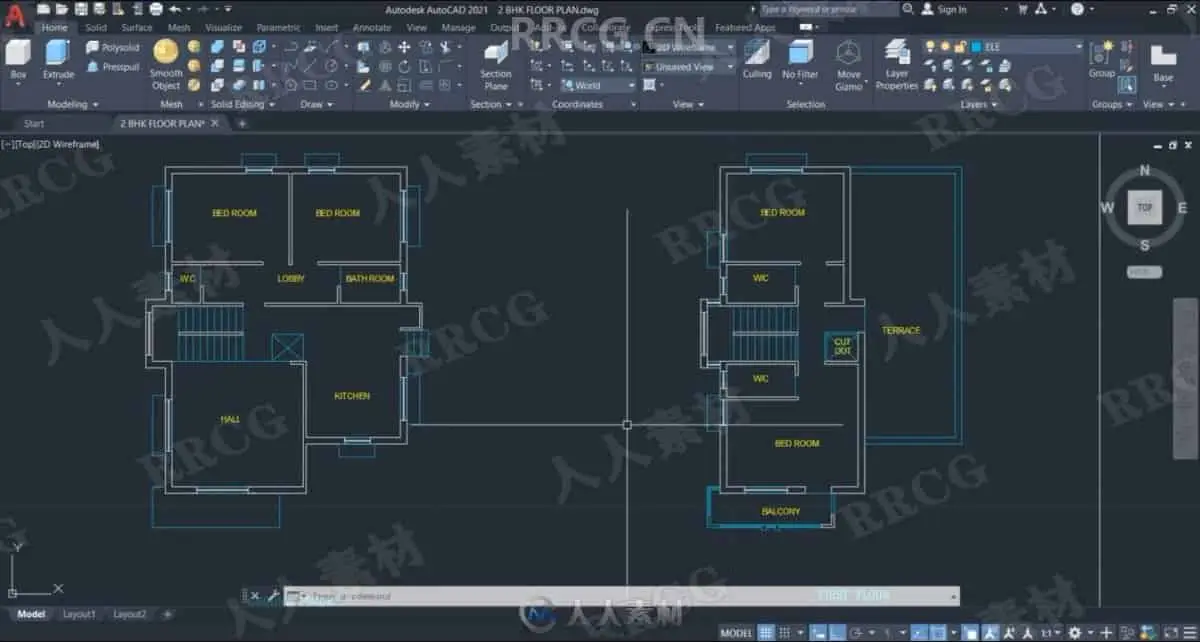The width and height of the screenshot is (1200, 642).
Task: Click the Rotate tool in Modify panel
Action: click(404, 66)
